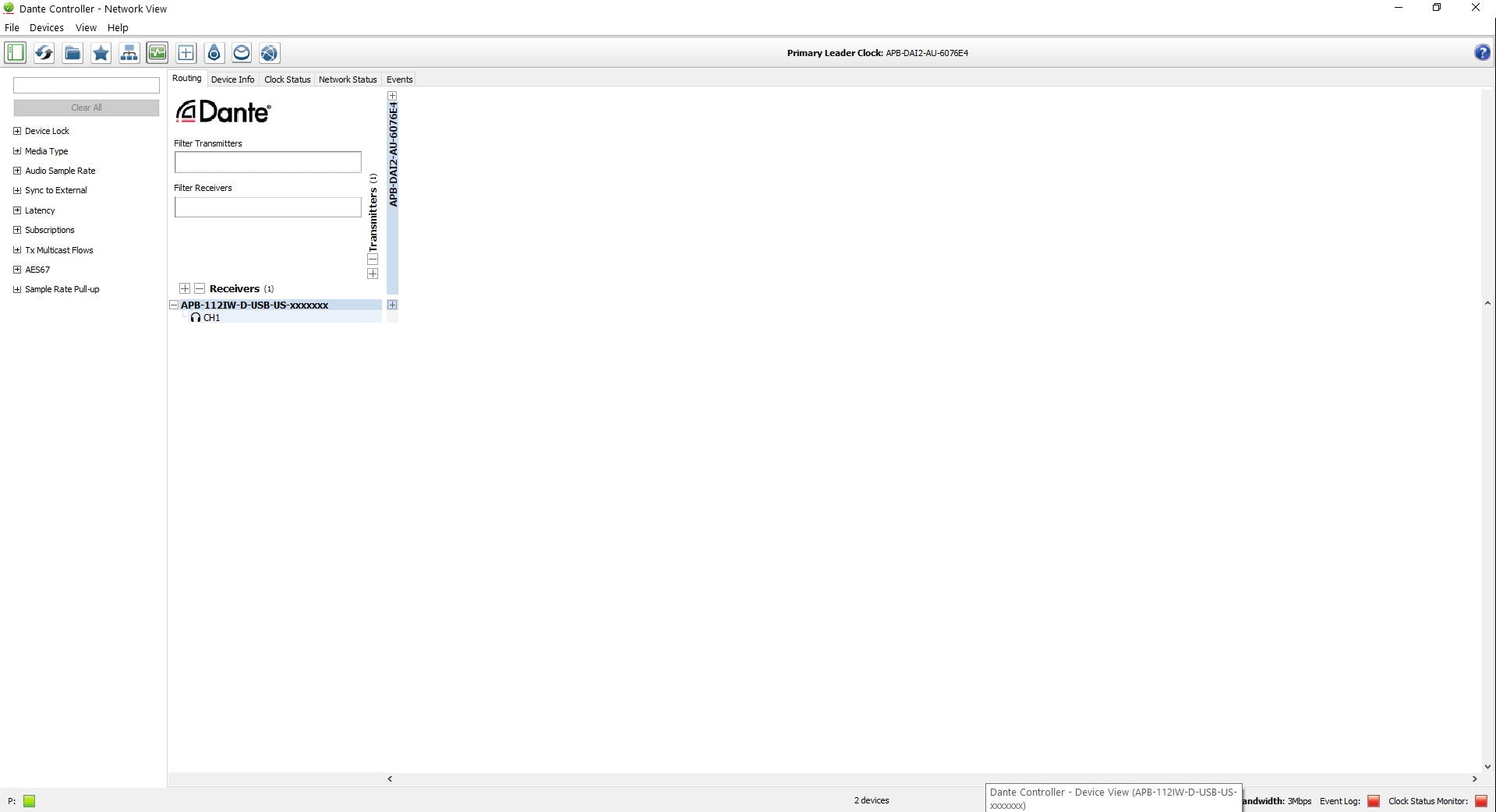Image resolution: width=1496 pixels, height=812 pixels.
Task: Click the red Clock Status Monitor indicator
Action: coord(1480,801)
